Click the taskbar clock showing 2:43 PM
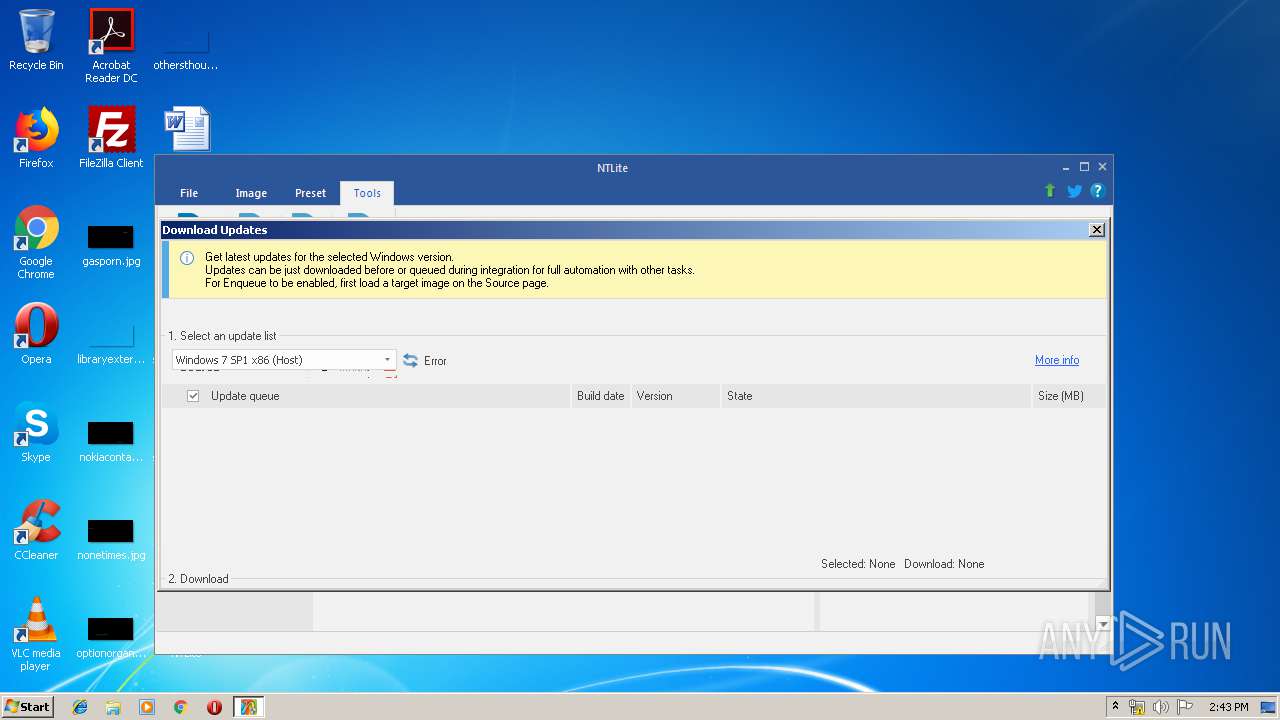 click(1228, 707)
